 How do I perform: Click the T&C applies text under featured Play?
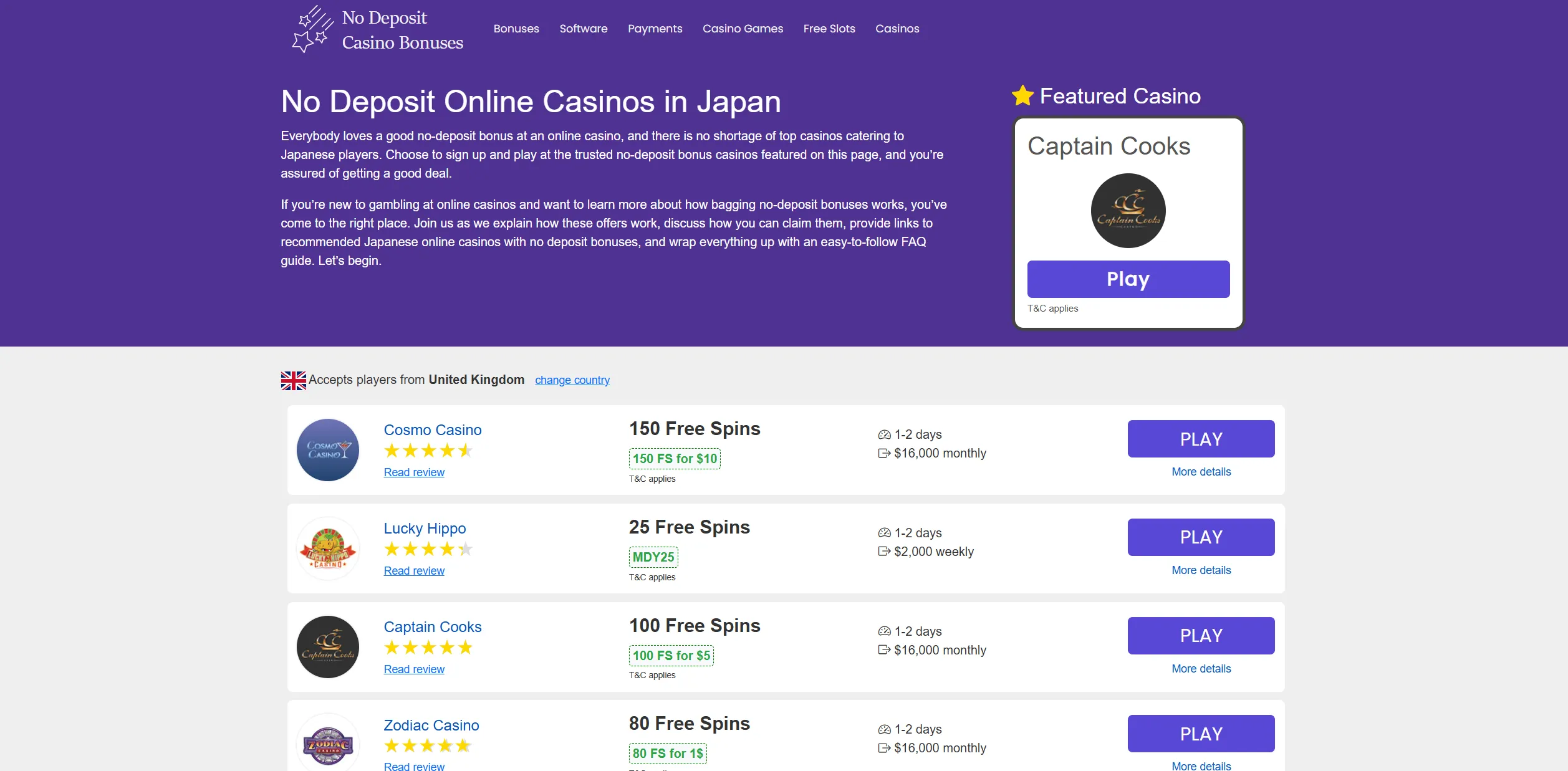point(1052,309)
